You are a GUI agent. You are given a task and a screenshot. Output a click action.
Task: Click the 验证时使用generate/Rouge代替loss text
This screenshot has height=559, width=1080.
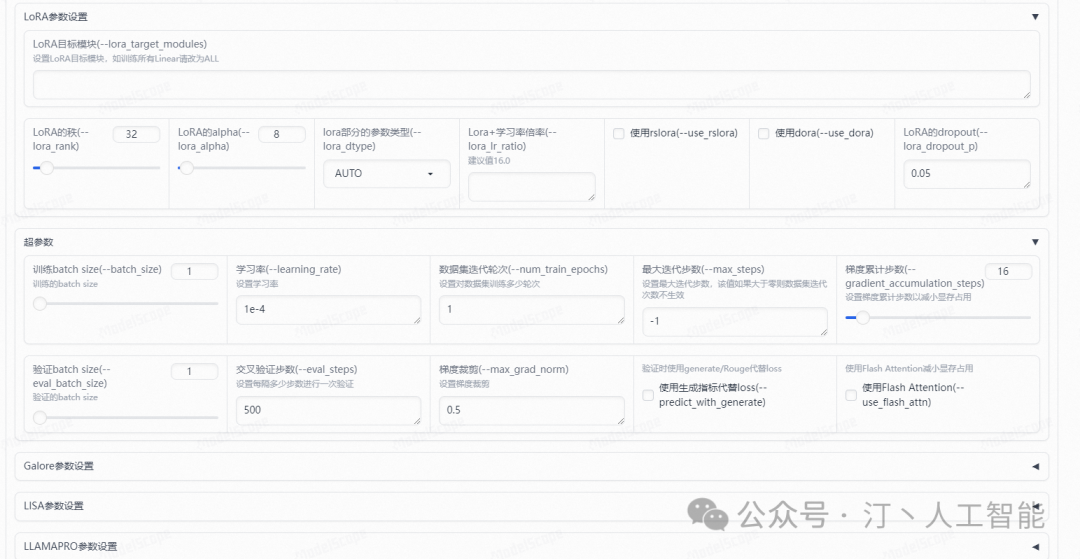712,369
